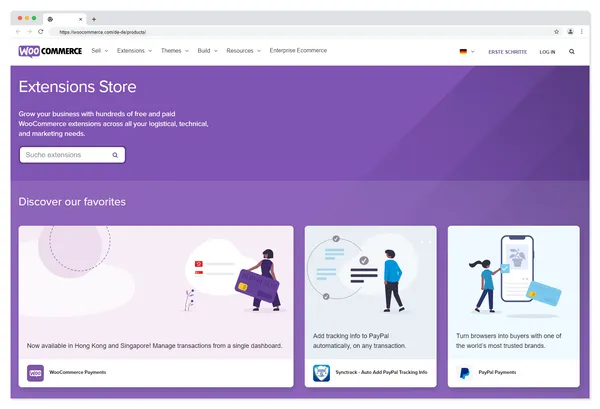This screenshot has width=600, height=409.
Task: Open the language selector chevron
Action: 473,52
